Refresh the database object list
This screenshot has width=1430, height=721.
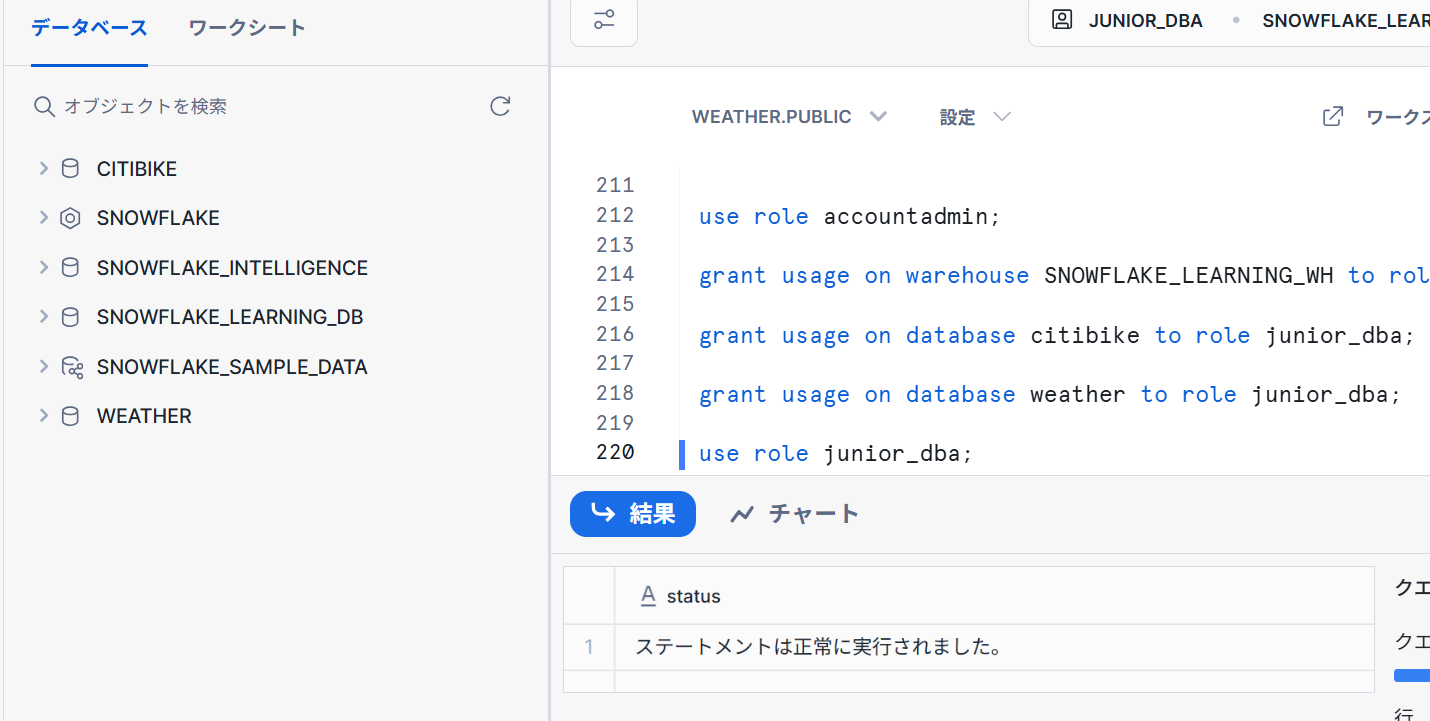click(x=501, y=106)
